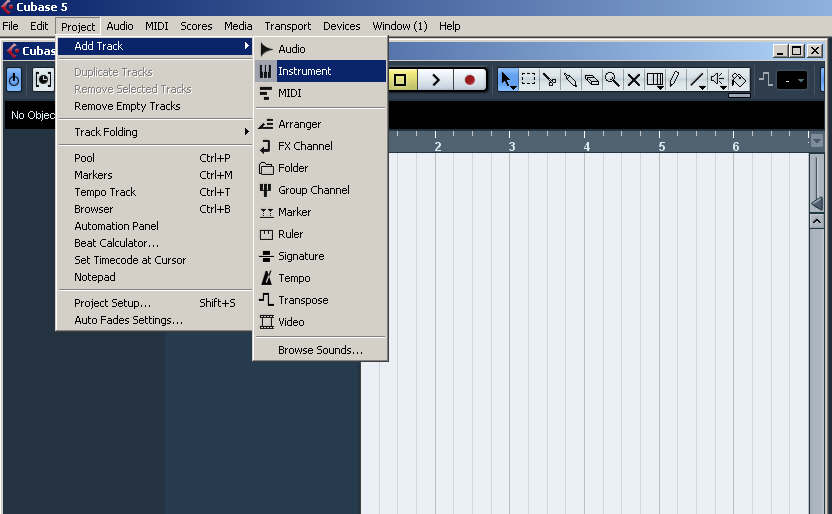Image resolution: width=832 pixels, height=514 pixels.
Task: Add a Tempo track from submenu
Action: (320, 278)
